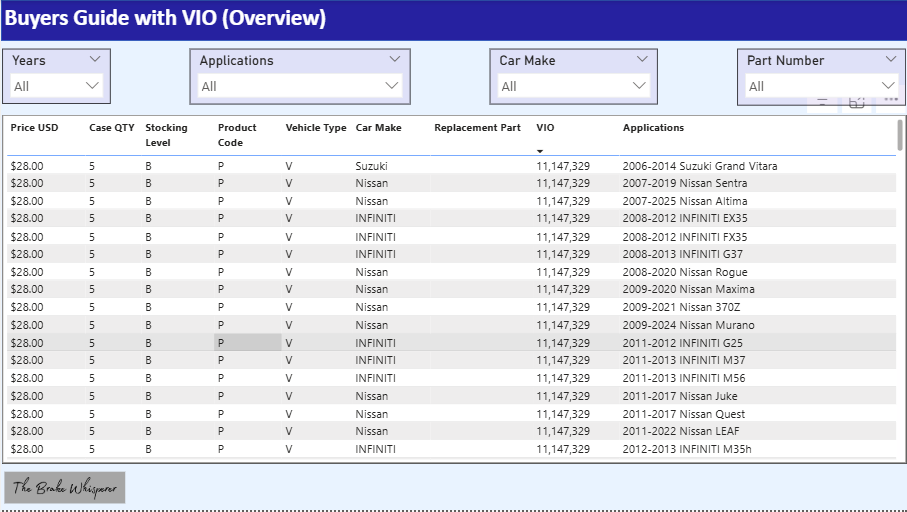Viewport: 907px width, 512px height.
Task: Select '2011-2012 INFINITI G25' cell
Action: (683, 343)
